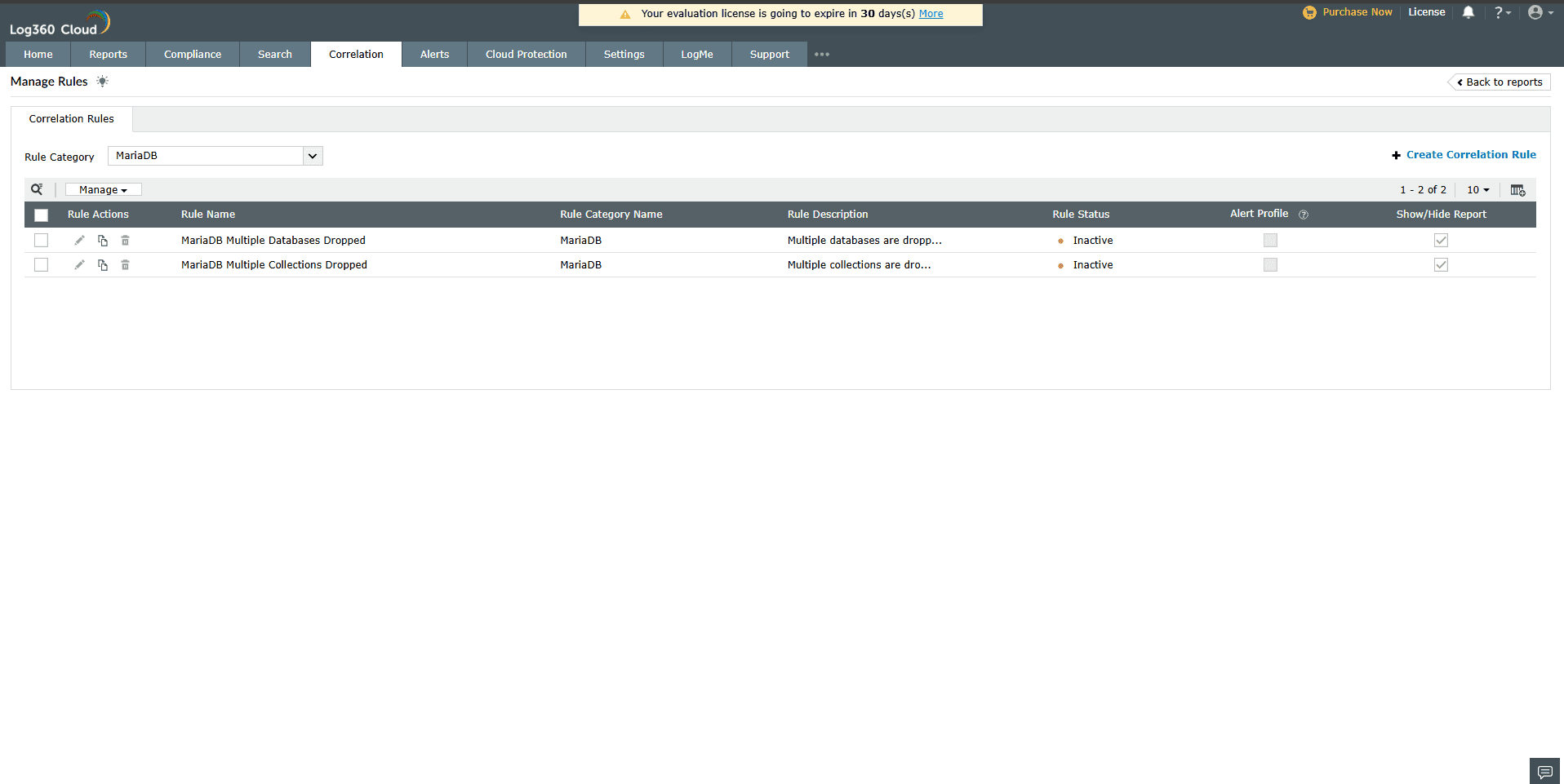Image resolution: width=1564 pixels, height=784 pixels.
Task: Click the '1 - 2 of 2' pagination text
Action: (x=1423, y=190)
